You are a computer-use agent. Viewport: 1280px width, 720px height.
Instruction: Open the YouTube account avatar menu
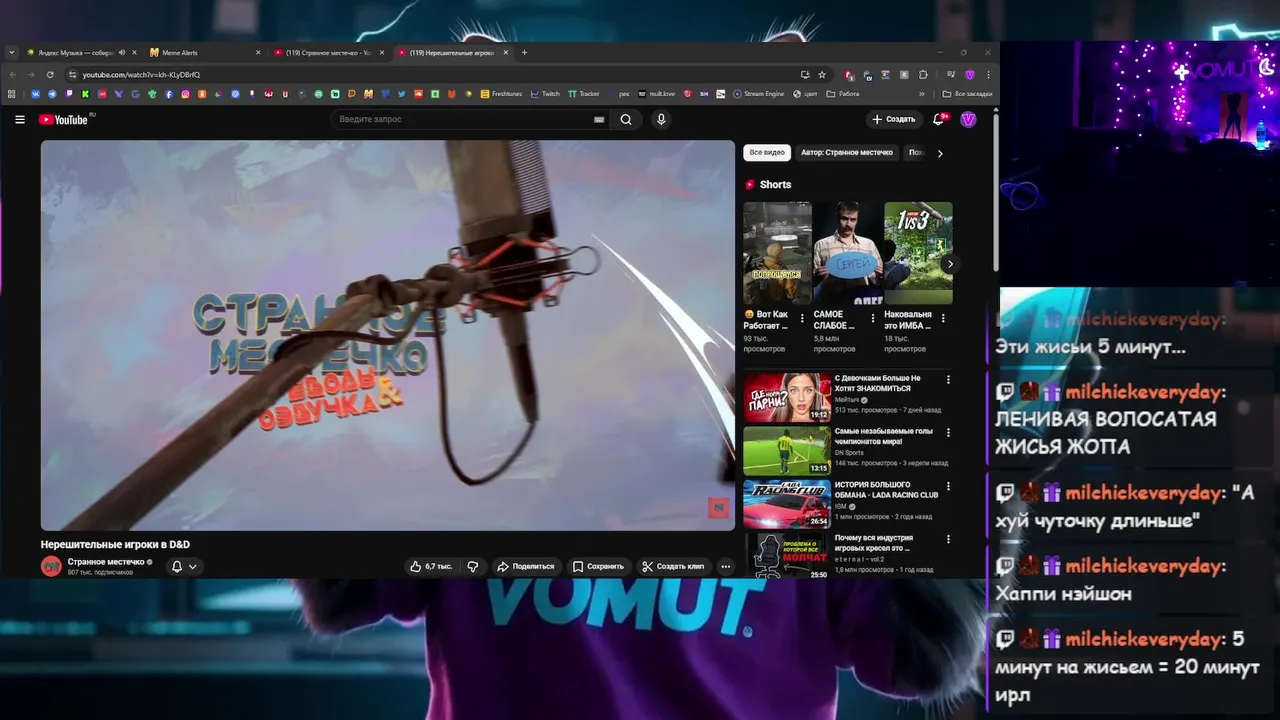tap(968, 119)
